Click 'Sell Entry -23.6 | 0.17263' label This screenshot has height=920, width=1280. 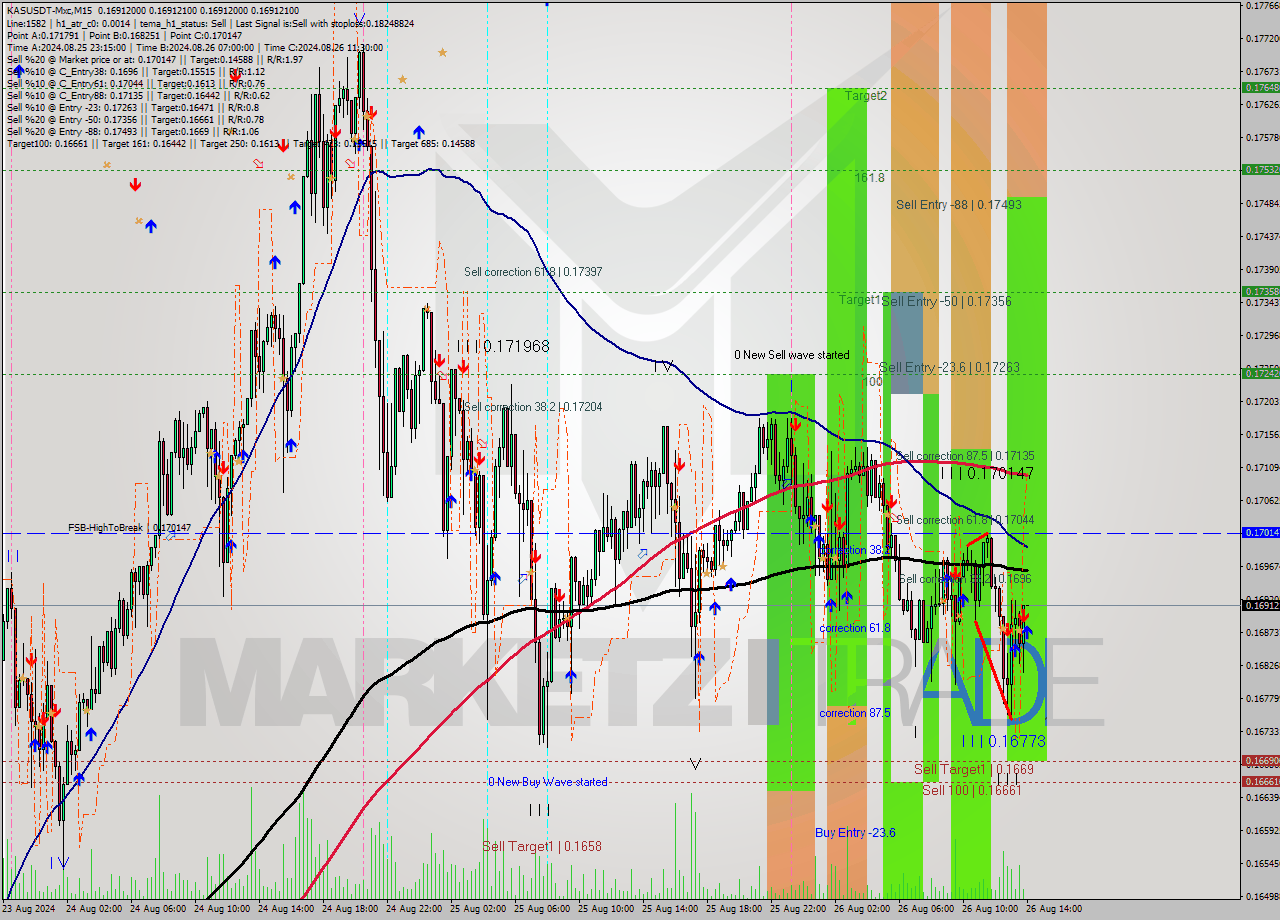click(949, 368)
